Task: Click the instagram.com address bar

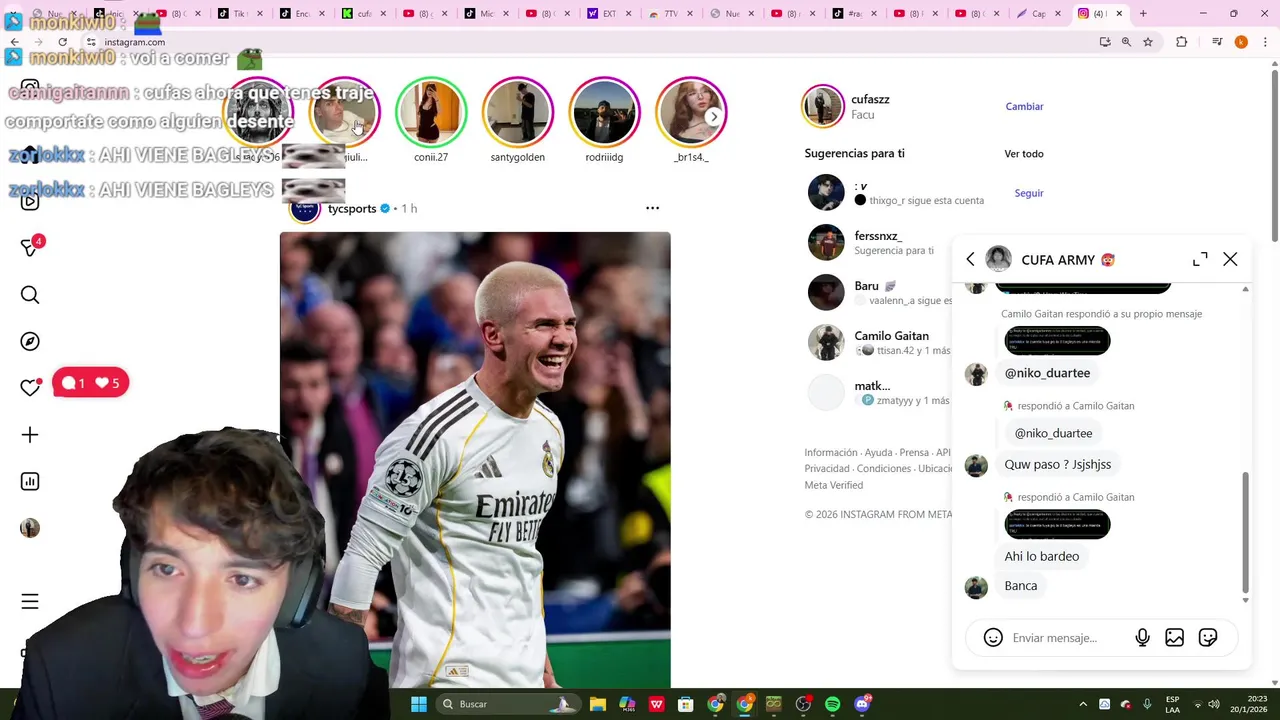Action: tap(590, 42)
